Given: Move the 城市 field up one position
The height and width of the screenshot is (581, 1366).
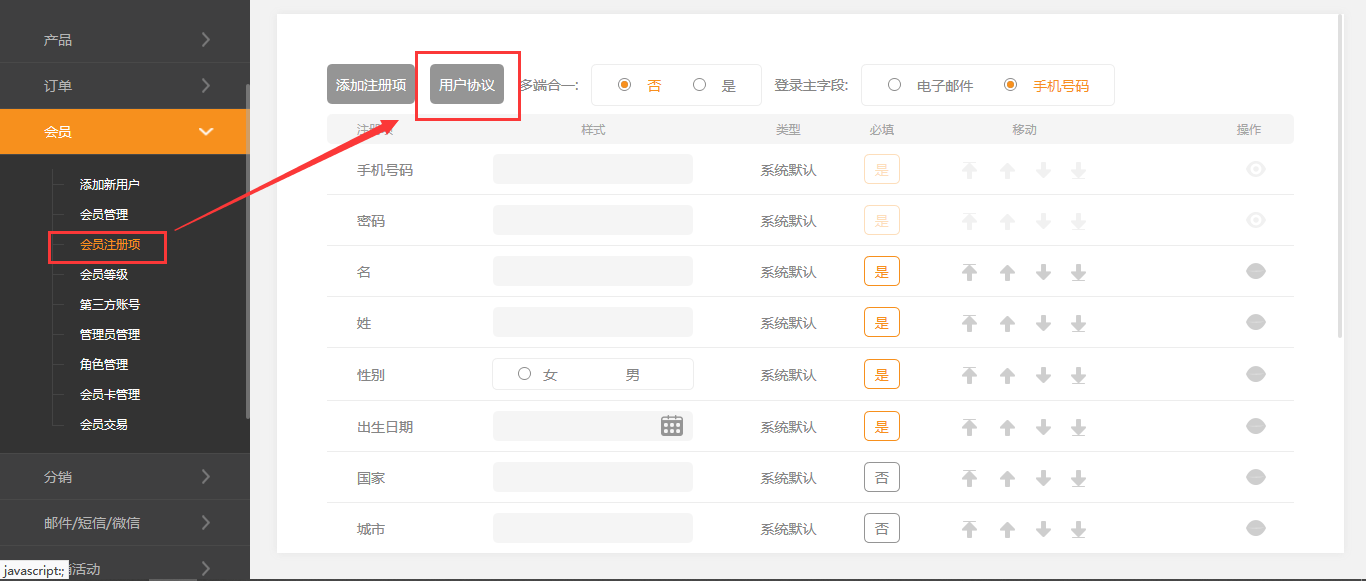Looking at the screenshot, I should [x=1007, y=529].
